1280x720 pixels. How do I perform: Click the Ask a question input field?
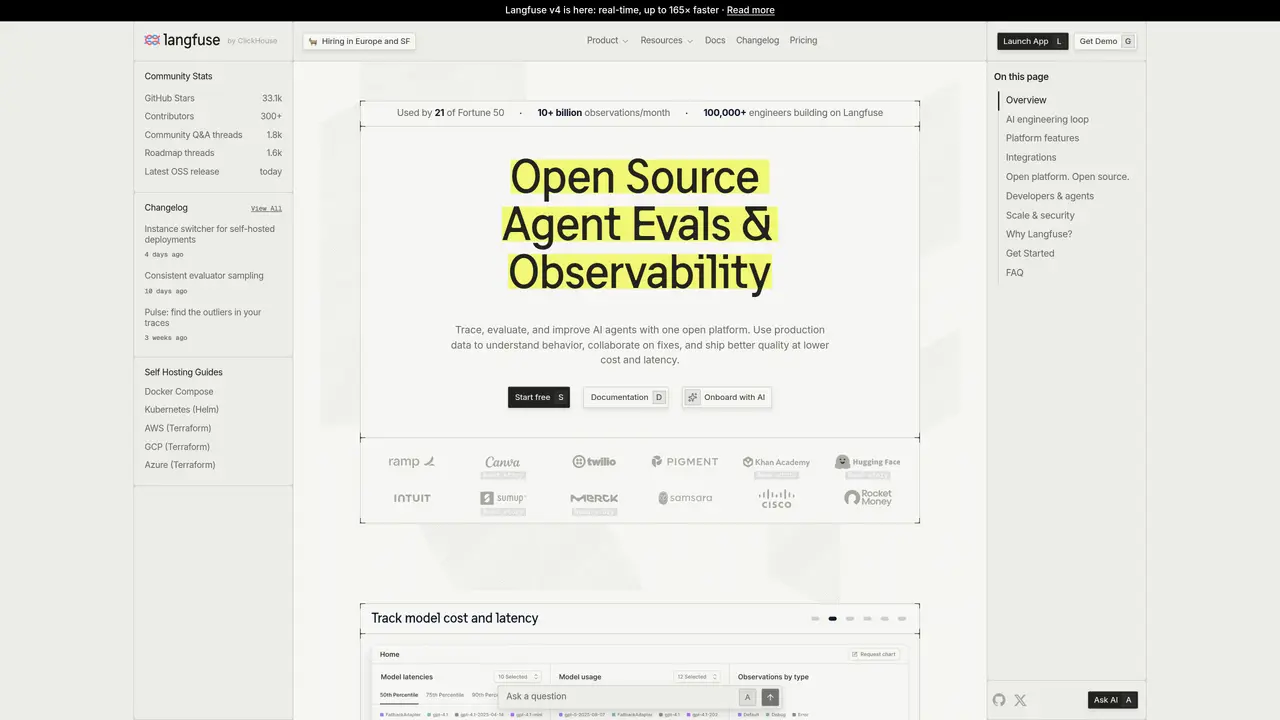(618, 697)
